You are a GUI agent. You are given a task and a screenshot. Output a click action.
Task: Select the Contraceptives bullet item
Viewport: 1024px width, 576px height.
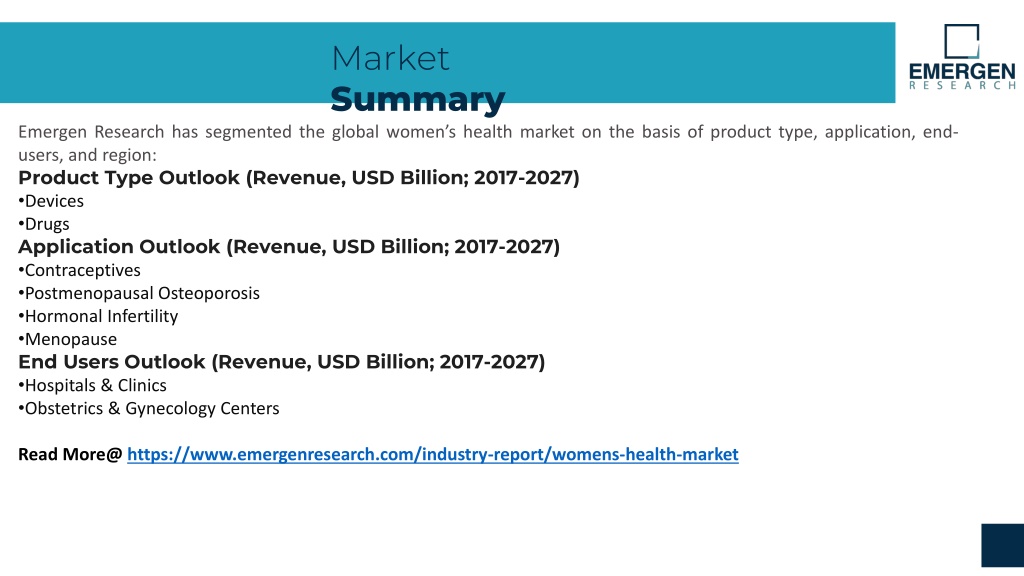(79, 270)
